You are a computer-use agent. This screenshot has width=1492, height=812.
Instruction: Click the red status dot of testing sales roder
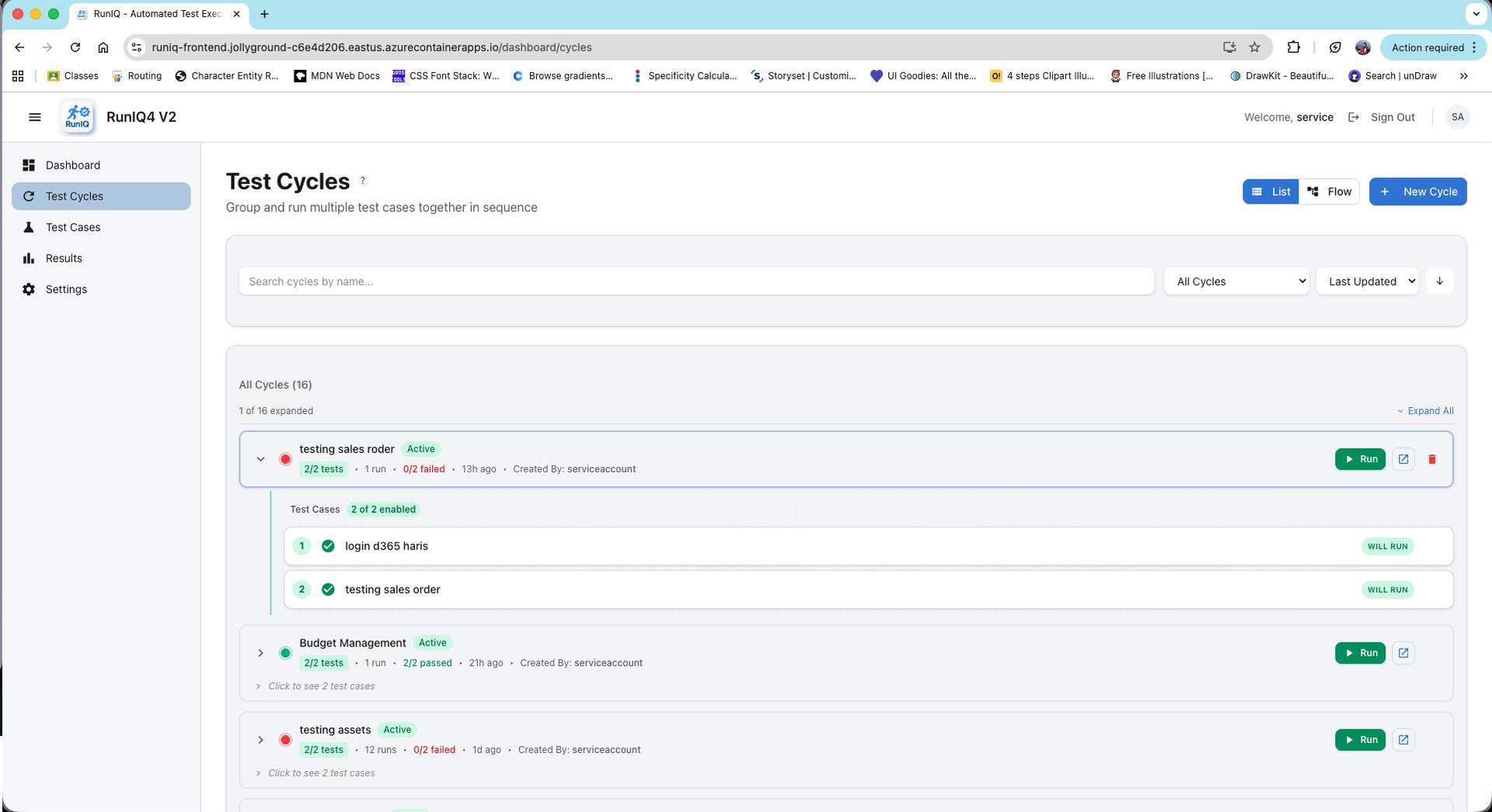pos(285,459)
